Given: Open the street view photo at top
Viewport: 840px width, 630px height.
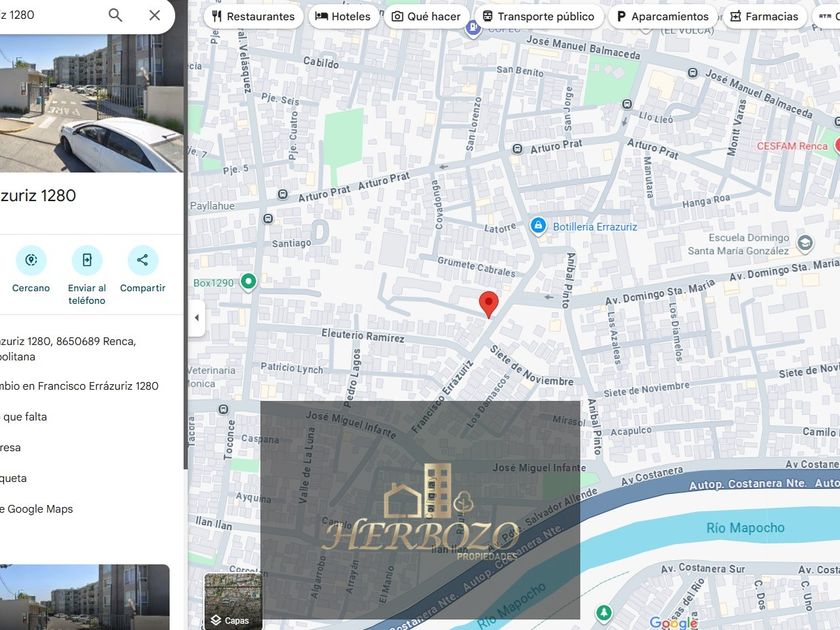Looking at the screenshot, I should click(x=92, y=103).
